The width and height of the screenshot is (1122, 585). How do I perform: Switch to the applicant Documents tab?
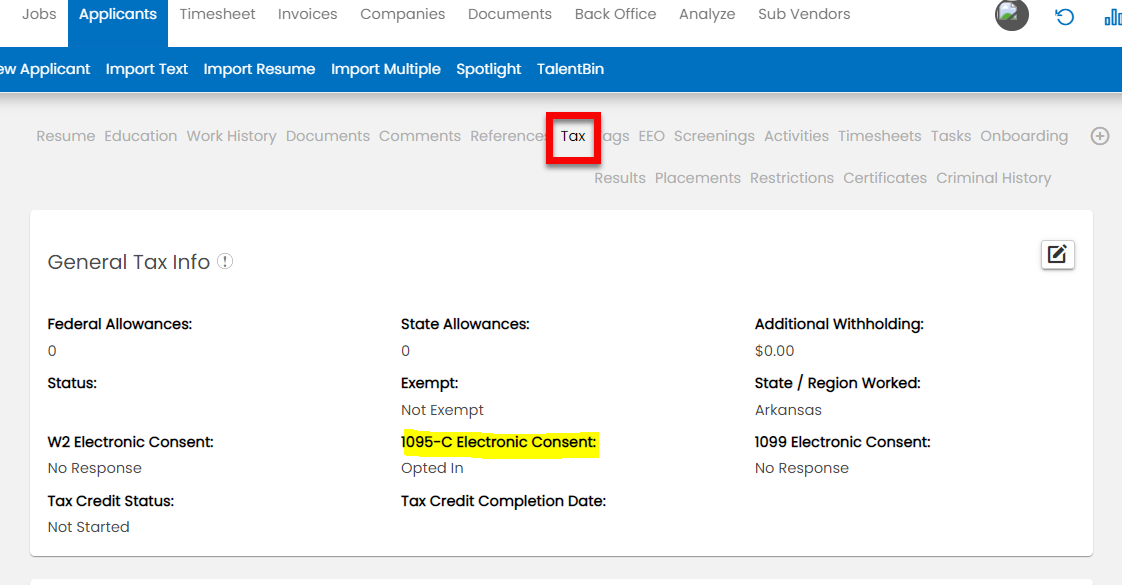click(x=328, y=136)
